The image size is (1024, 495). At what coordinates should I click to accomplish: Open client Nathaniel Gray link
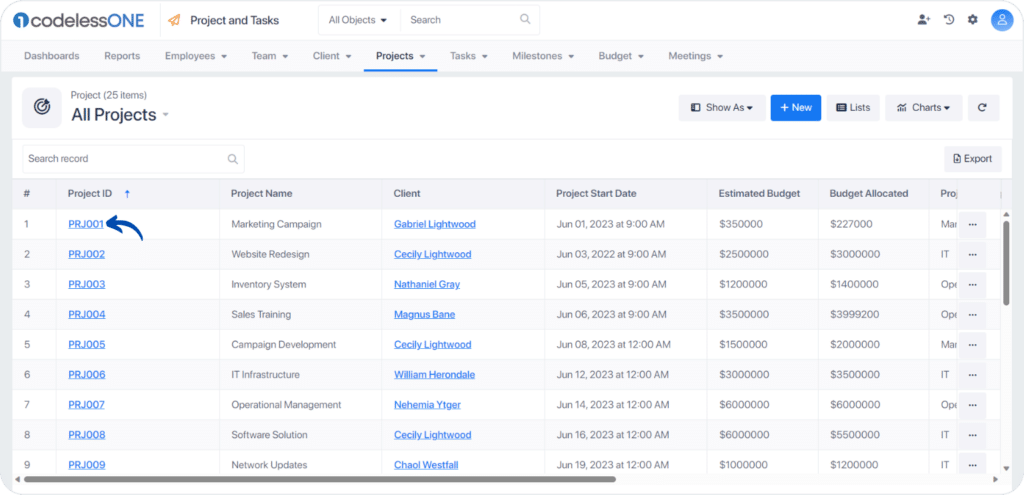(x=427, y=284)
